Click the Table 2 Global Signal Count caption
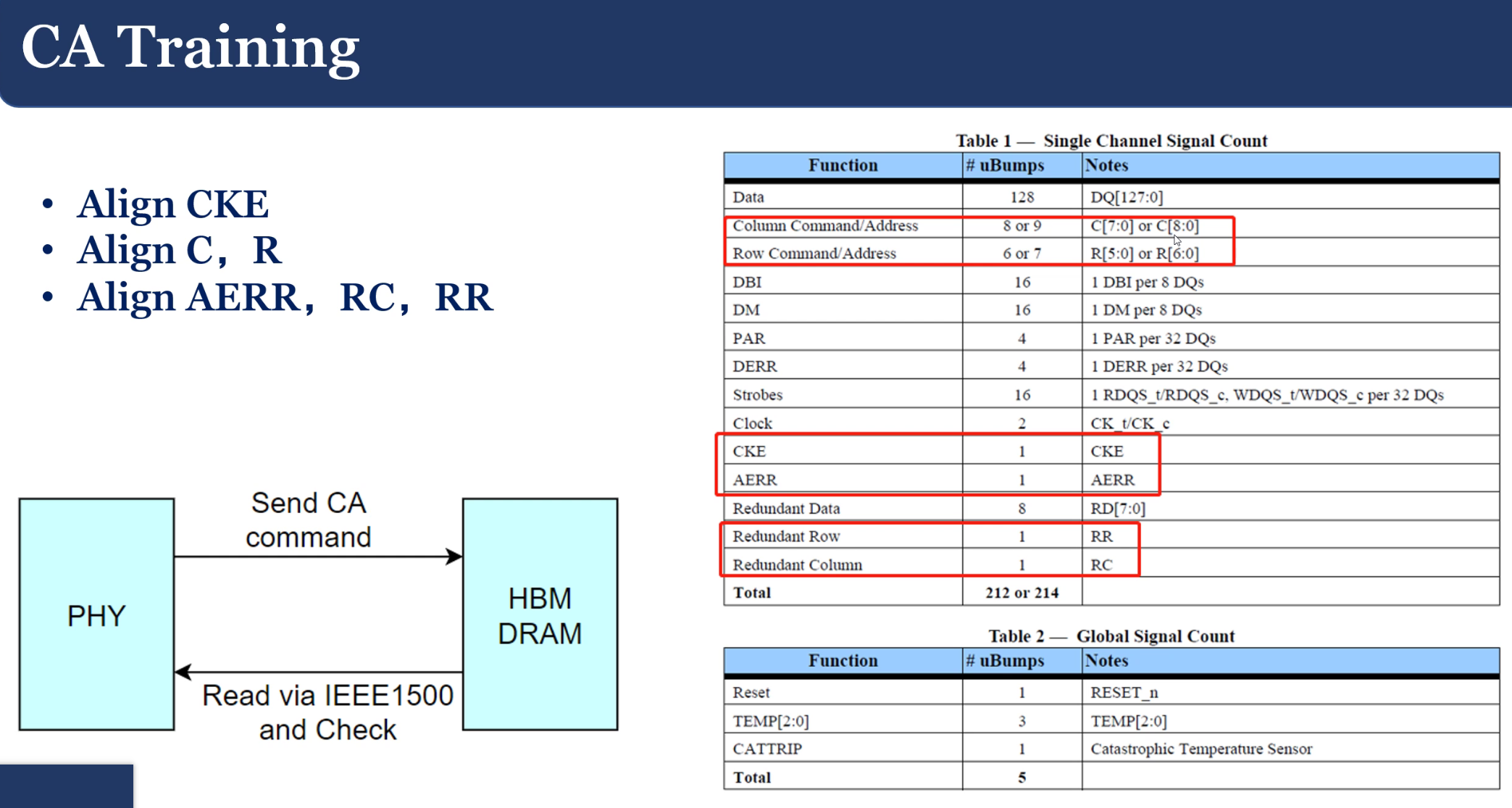This screenshot has height=808, width=1512. (x=1112, y=636)
